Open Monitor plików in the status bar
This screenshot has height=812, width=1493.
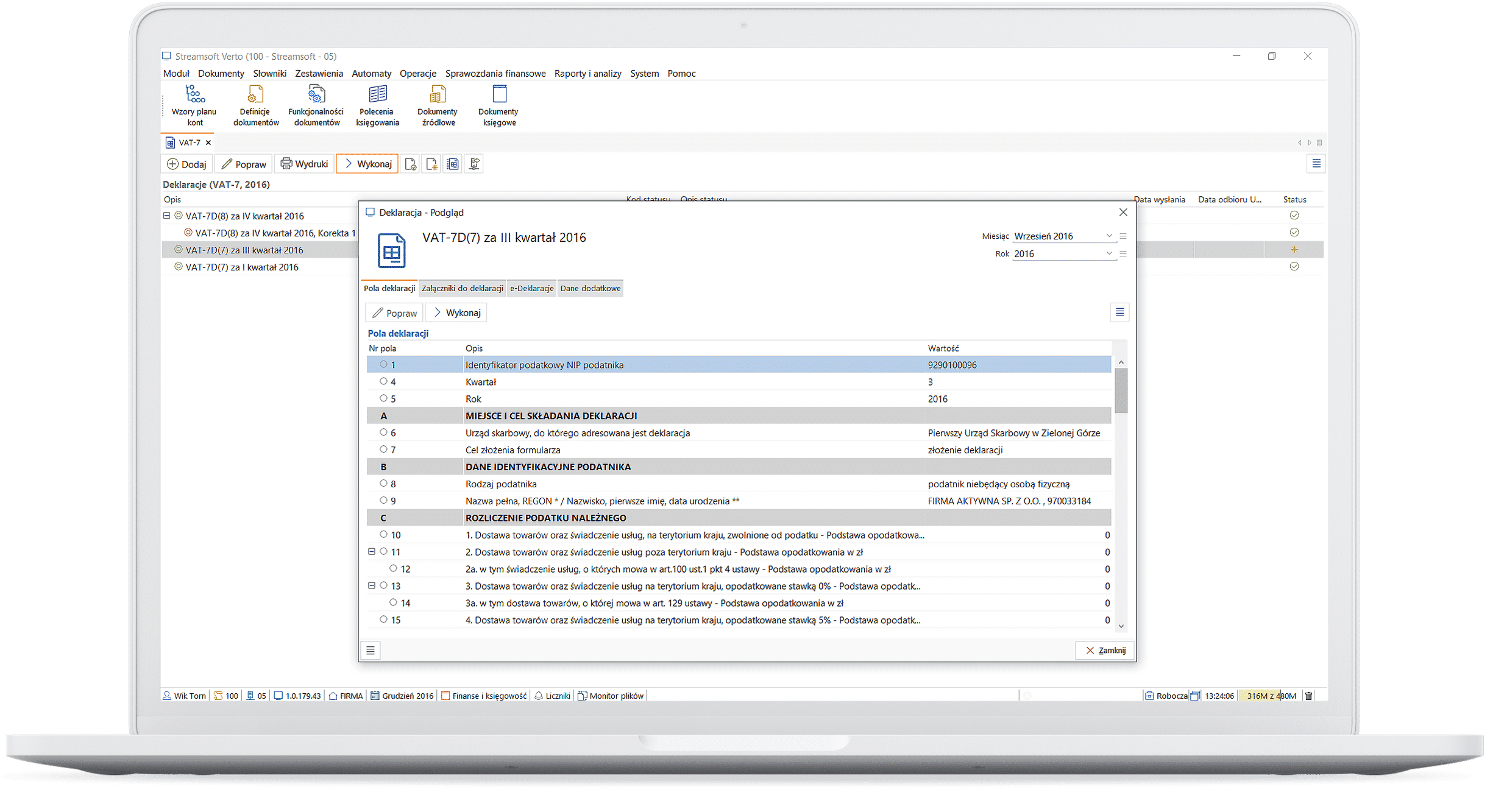[x=611, y=696]
